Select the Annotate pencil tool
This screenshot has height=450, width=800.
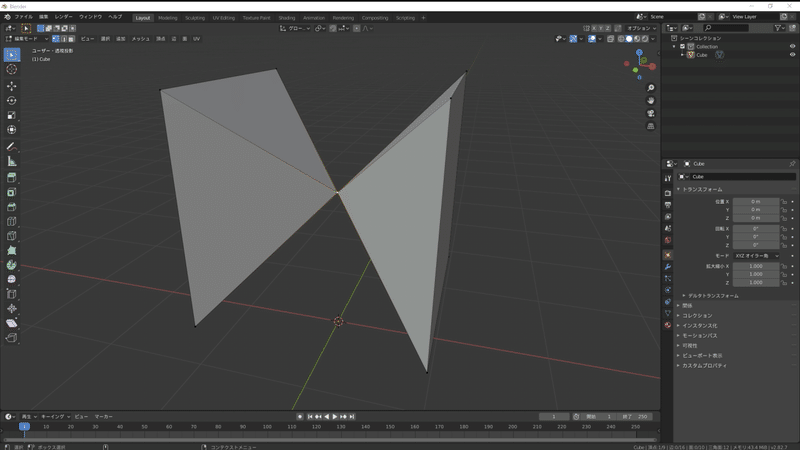(12, 147)
